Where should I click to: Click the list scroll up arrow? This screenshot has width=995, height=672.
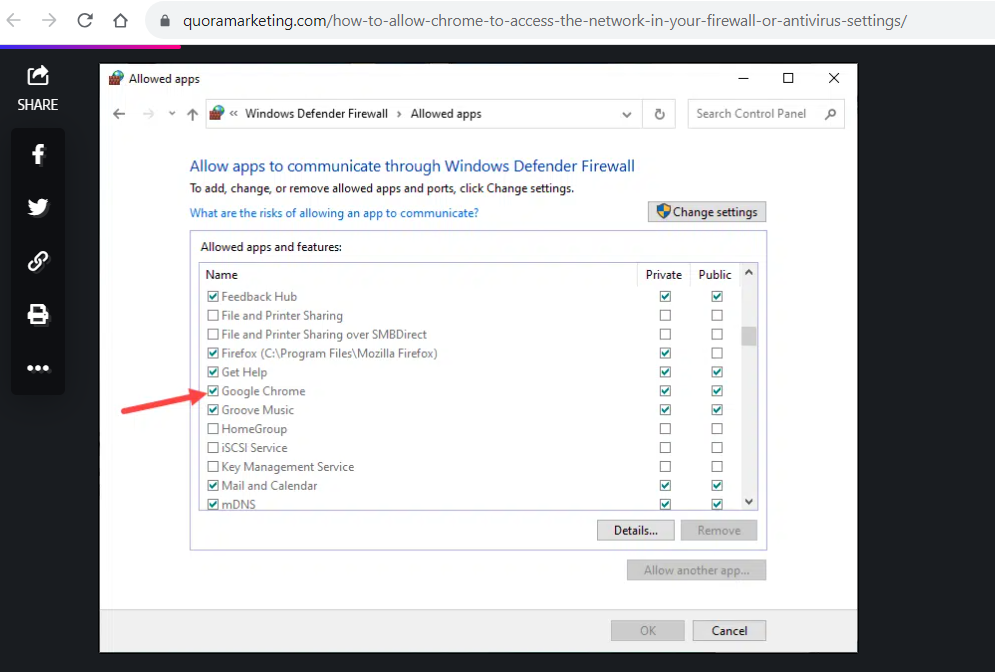749,272
